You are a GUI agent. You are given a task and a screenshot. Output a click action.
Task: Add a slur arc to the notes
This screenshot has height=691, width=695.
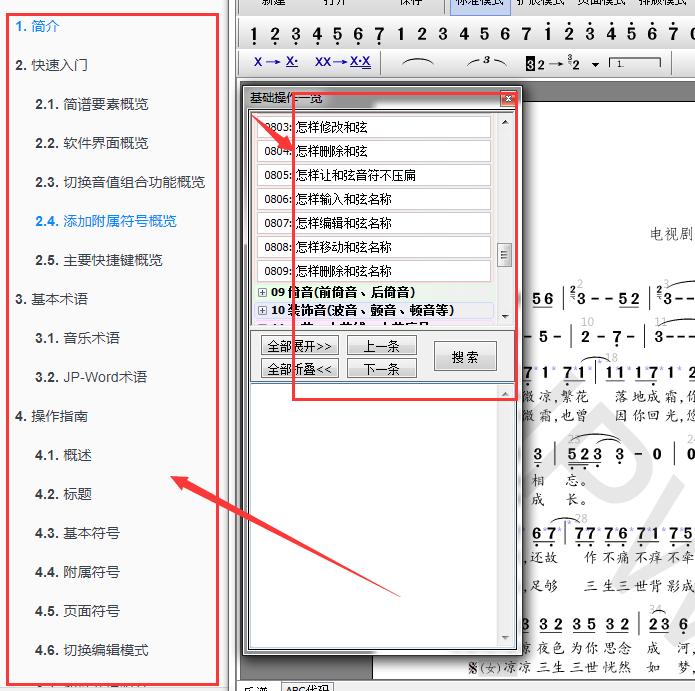pos(417,63)
